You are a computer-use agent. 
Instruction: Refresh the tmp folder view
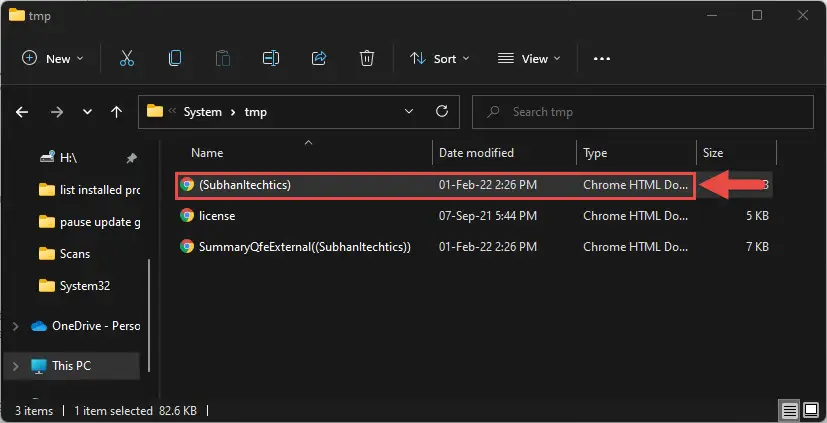(x=442, y=111)
